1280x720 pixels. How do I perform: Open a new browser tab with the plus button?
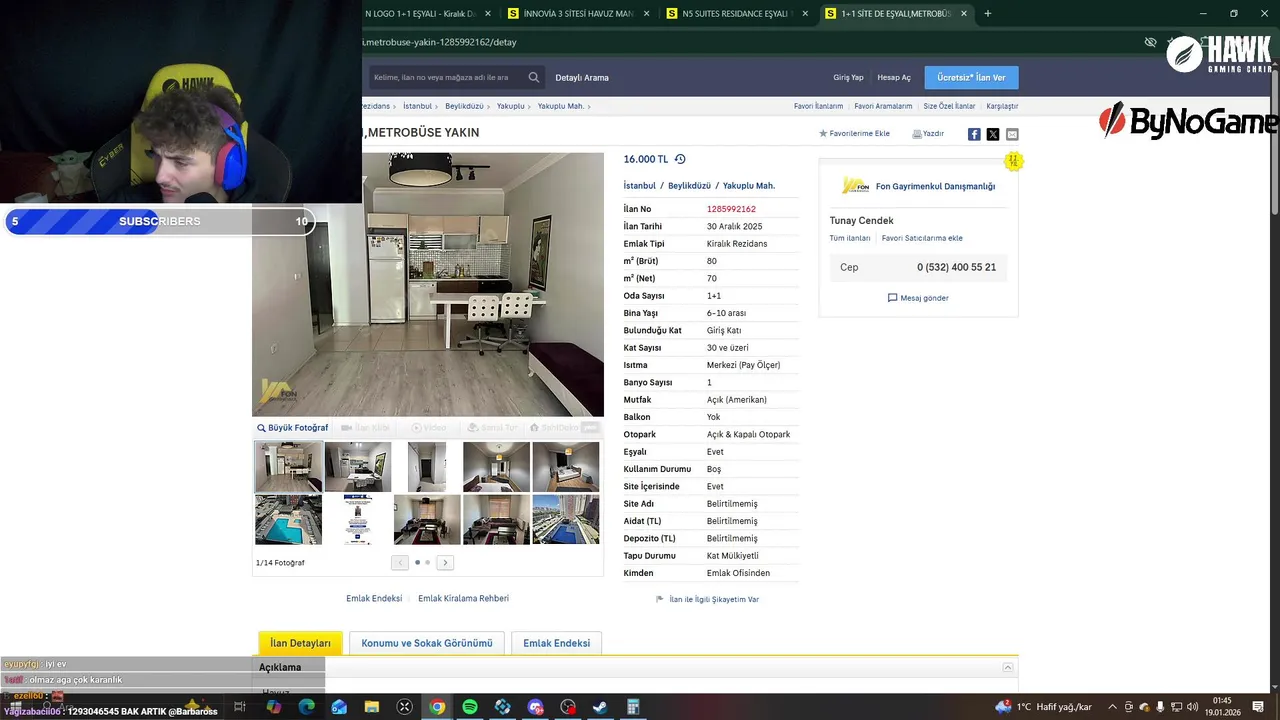[988, 14]
